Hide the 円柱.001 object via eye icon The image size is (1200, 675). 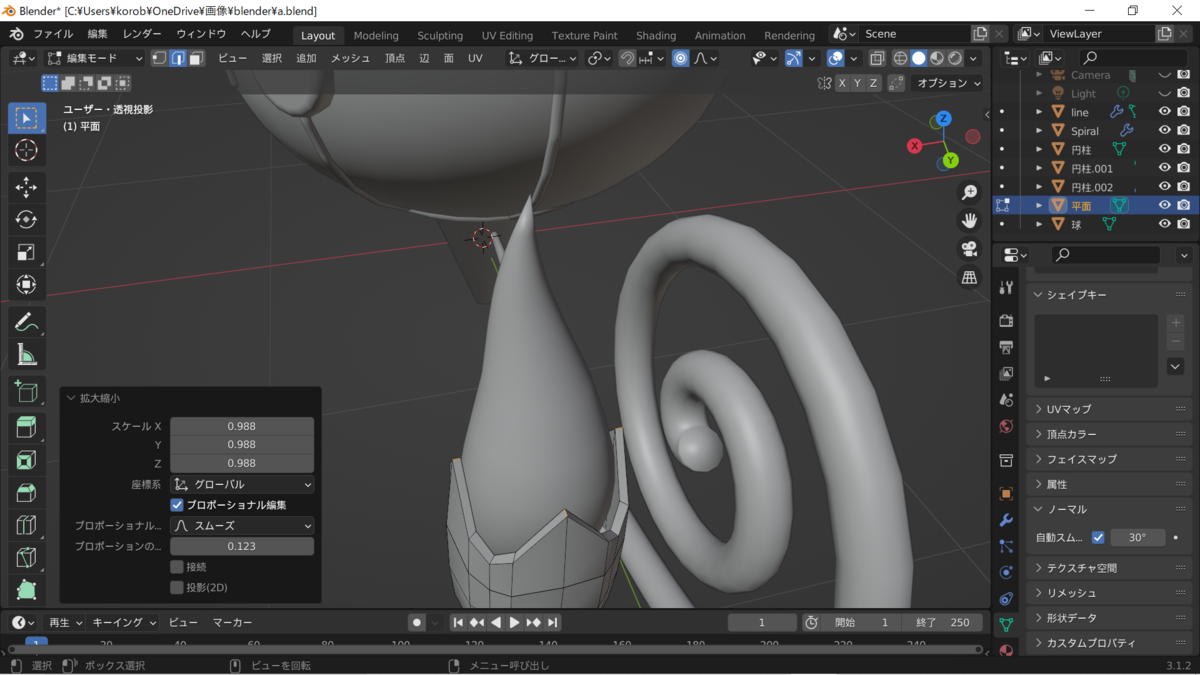(1164, 168)
